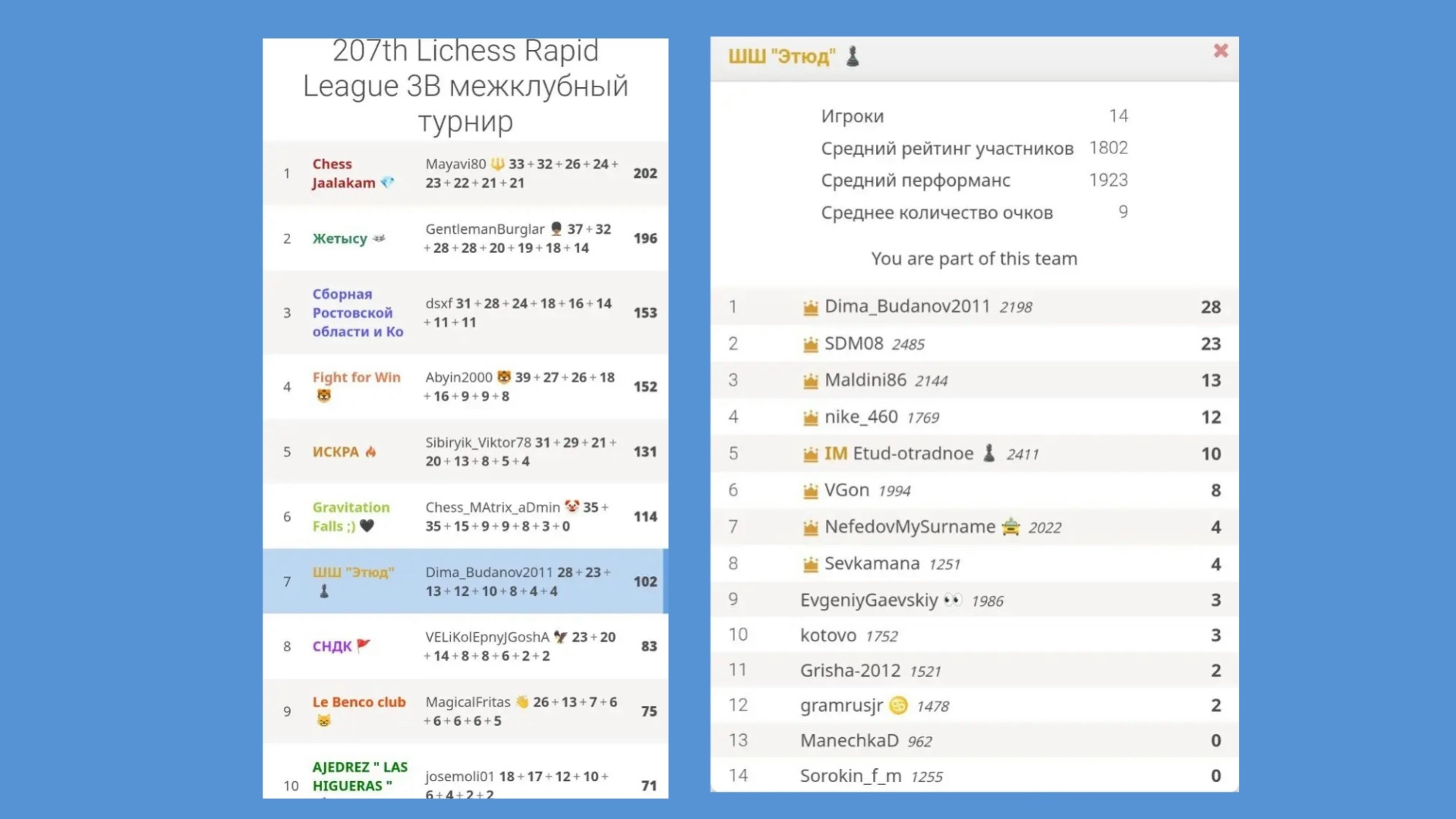Click the Mayavi80 leader name
1456x819 pixels.
click(455, 163)
